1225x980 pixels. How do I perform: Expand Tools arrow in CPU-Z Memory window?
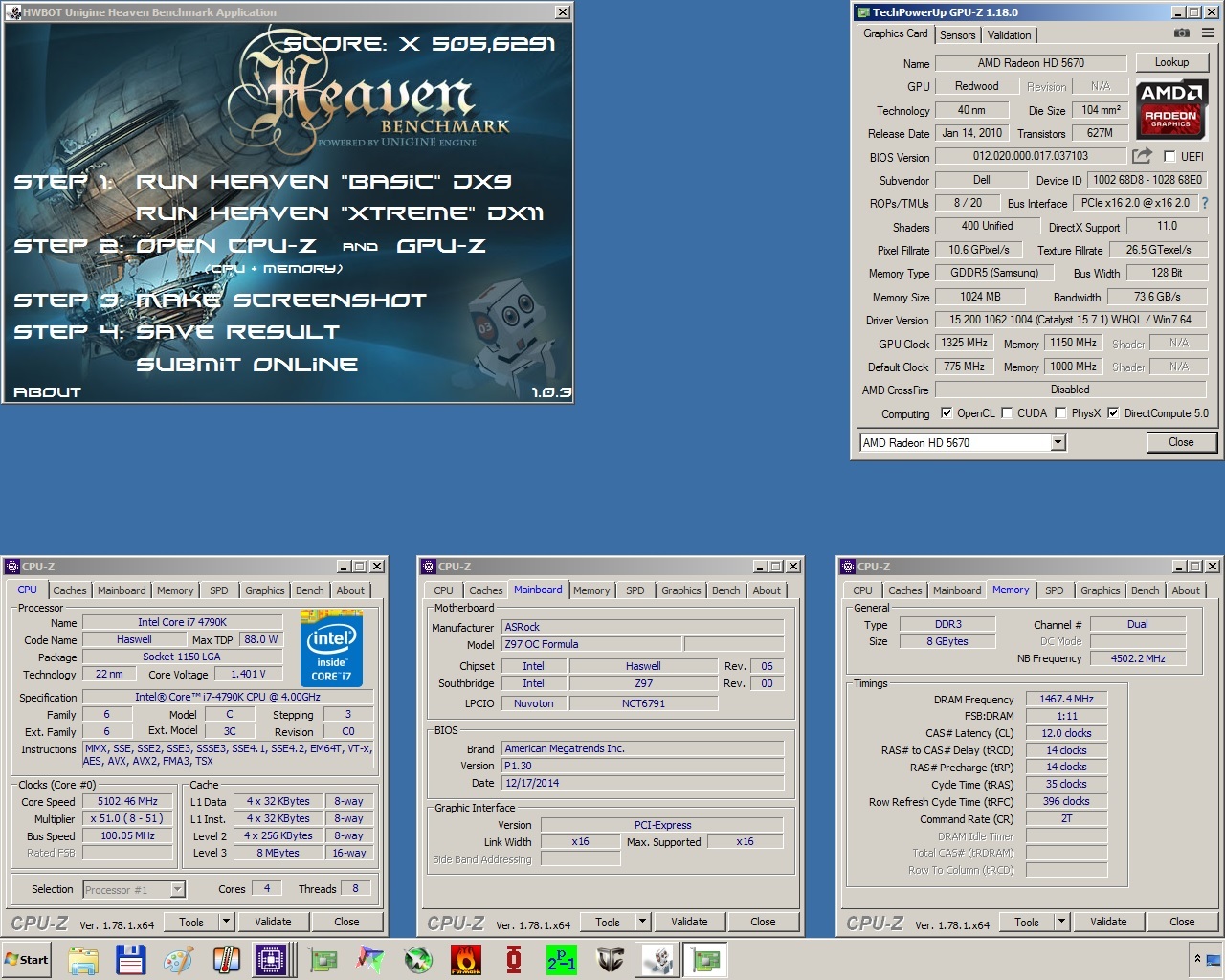(1062, 922)
